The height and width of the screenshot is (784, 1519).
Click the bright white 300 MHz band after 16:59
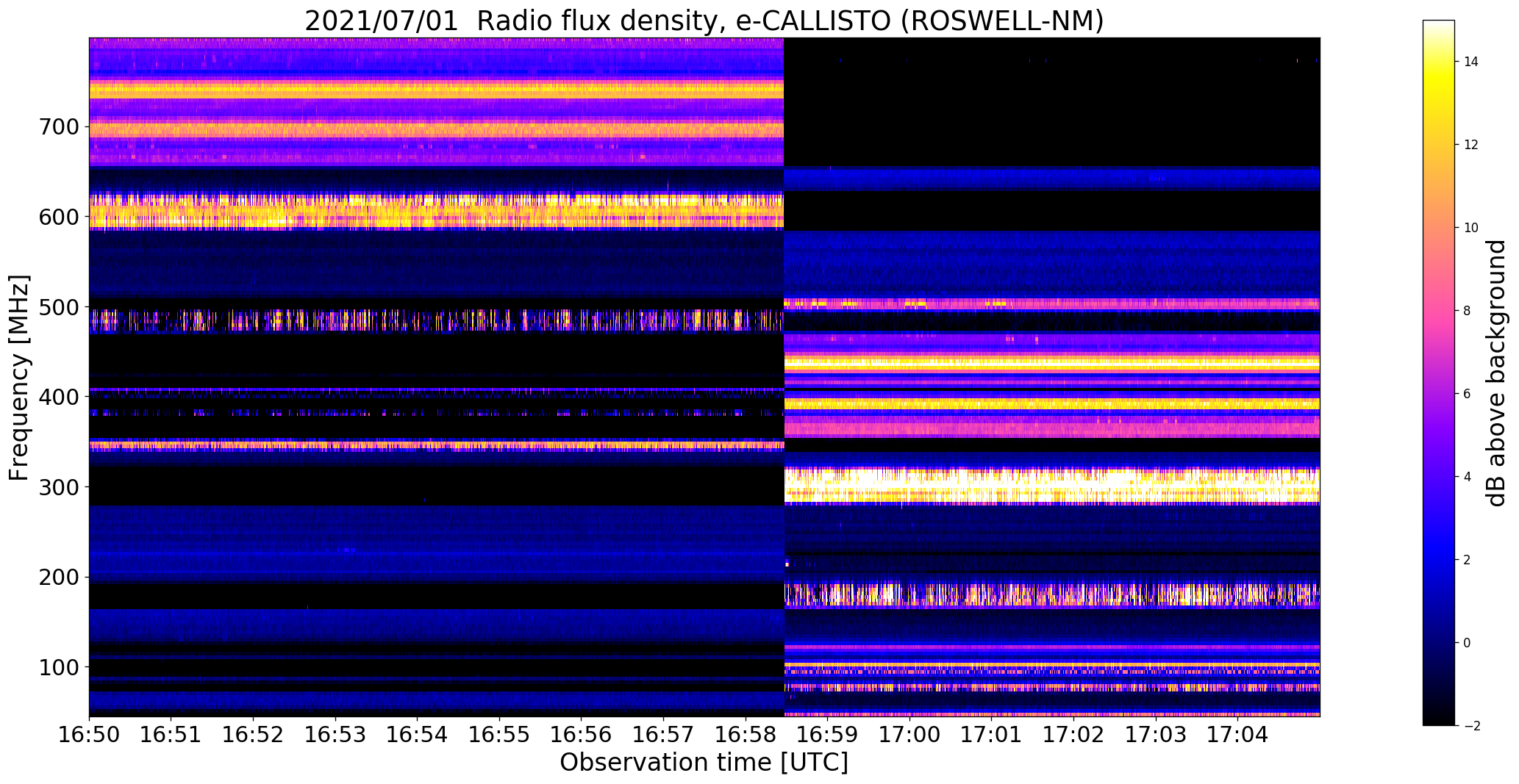pyautogui.click(x=1052, y=486)
